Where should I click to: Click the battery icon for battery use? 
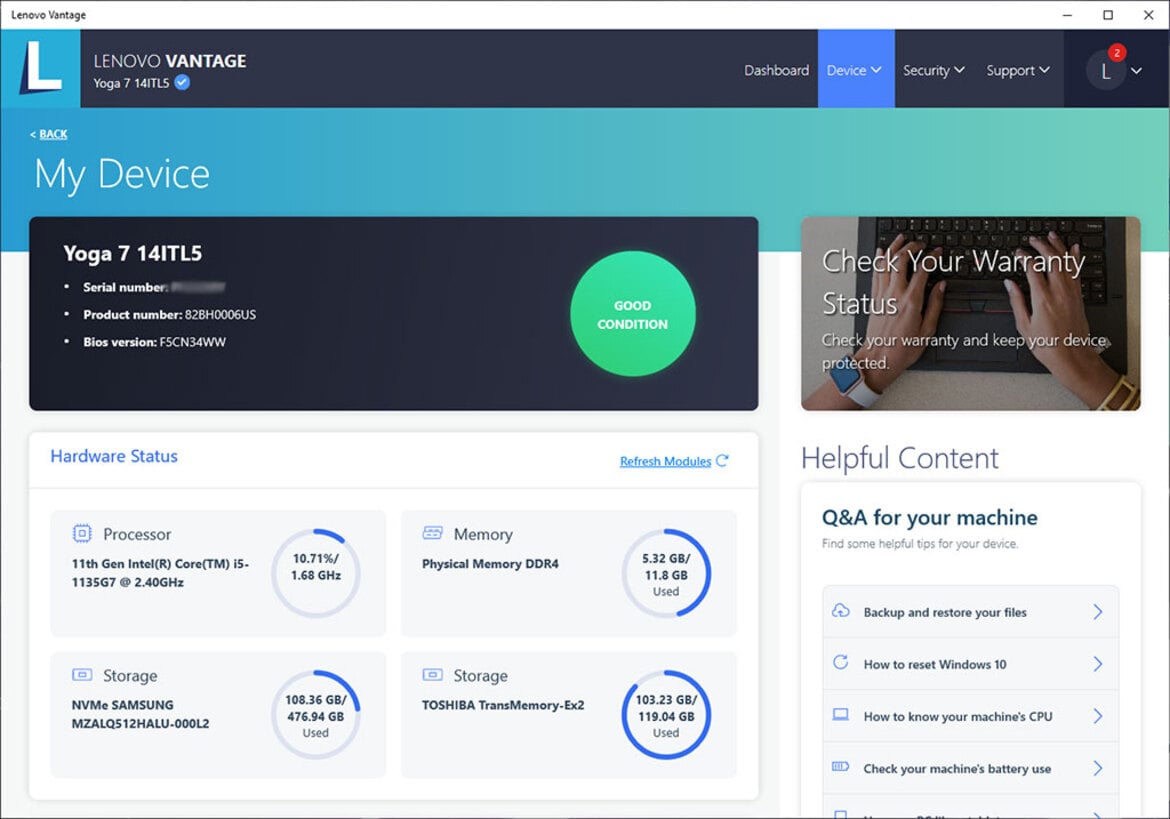click(841, 767)
